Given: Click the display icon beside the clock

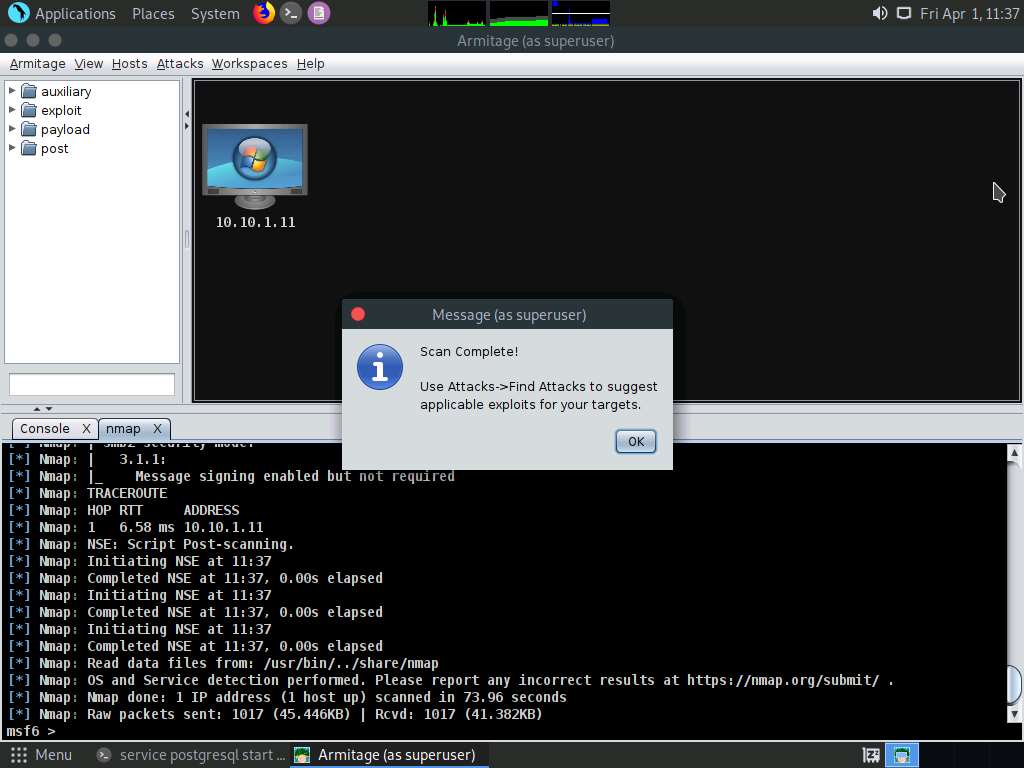Looking at the screenshot, I should pyautogui.click(x=904, y=13).
